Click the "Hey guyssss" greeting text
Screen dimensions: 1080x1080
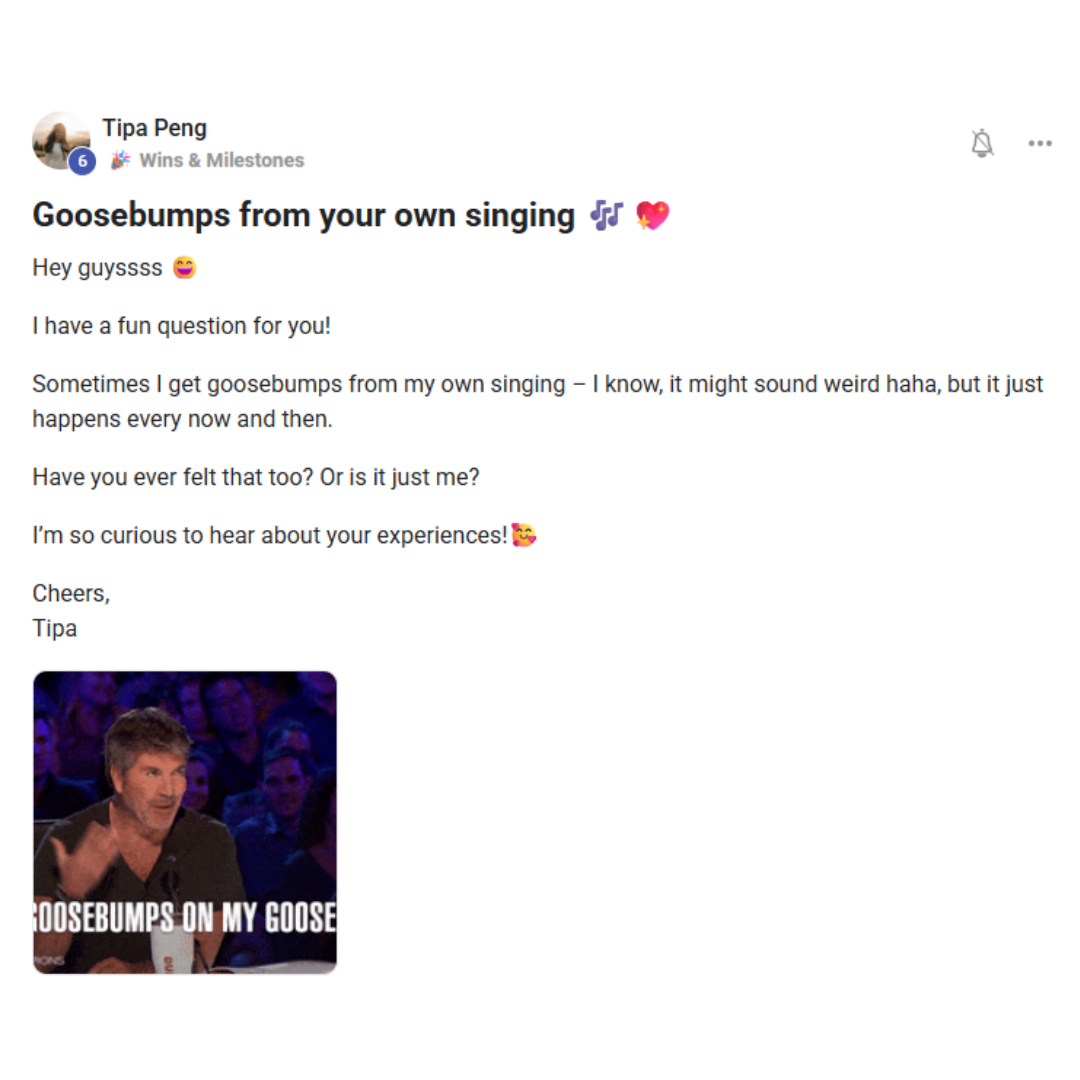click(97, 268)
